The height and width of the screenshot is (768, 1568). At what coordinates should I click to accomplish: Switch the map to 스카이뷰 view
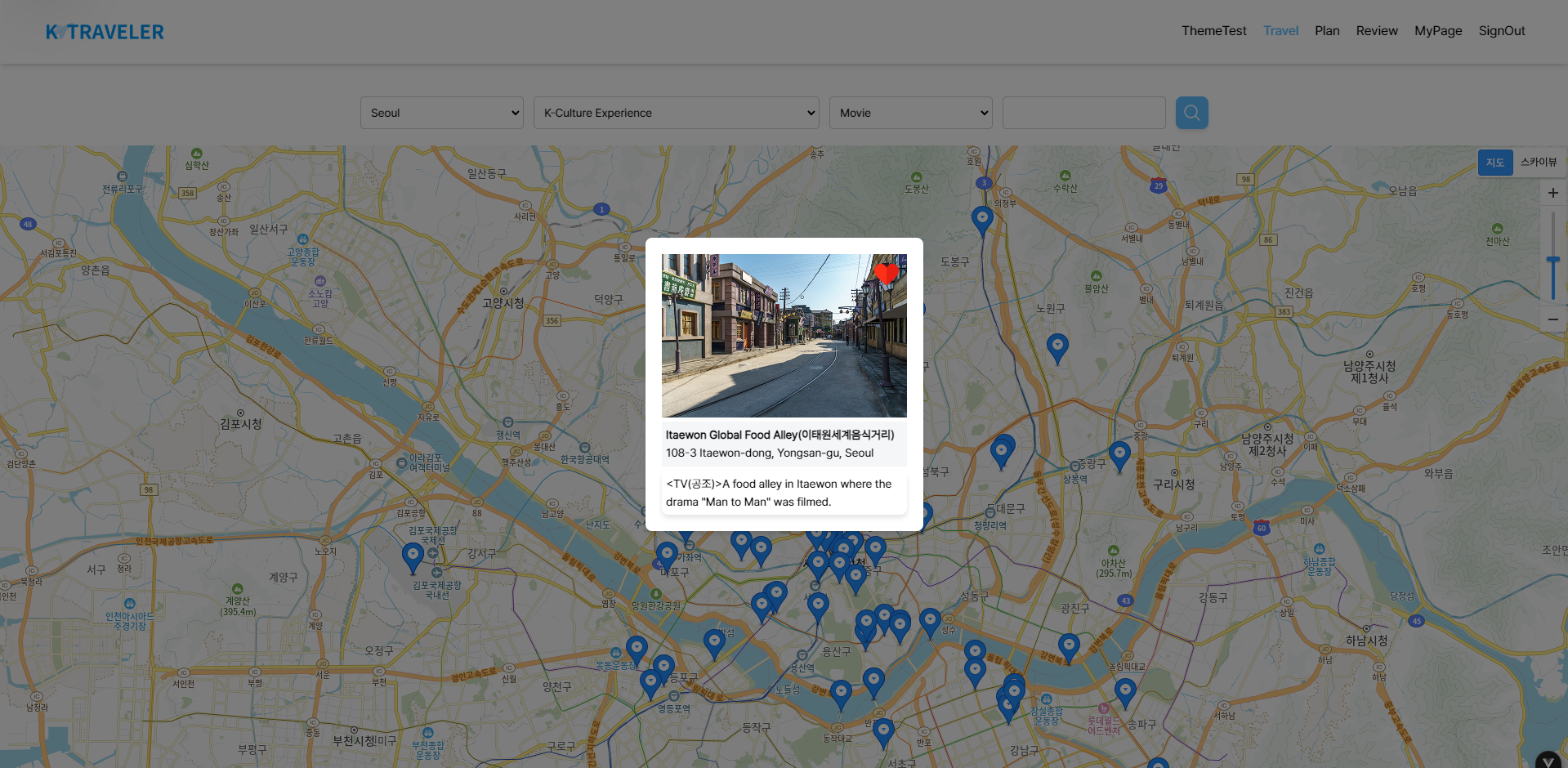pyautogui.click(x=1539, y=163)
